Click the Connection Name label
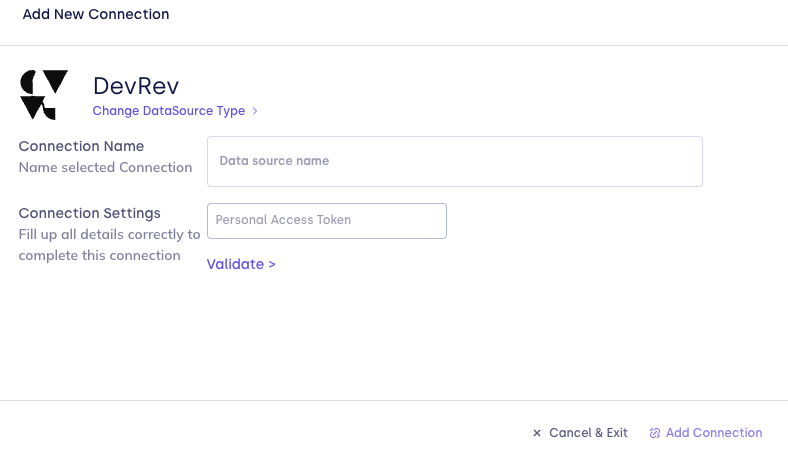 (x=81, y=146)
